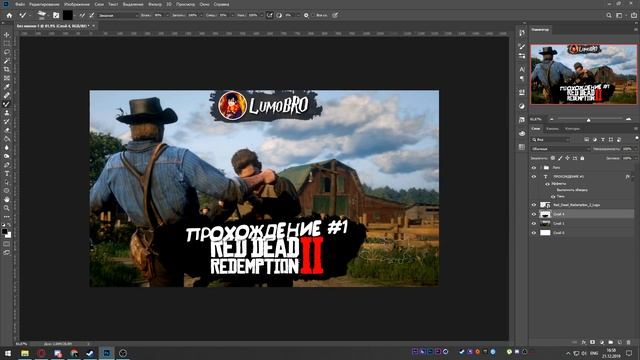640x360 pixels.
Task: Toggle lock all padlock icon
Action: click(582, 158)
